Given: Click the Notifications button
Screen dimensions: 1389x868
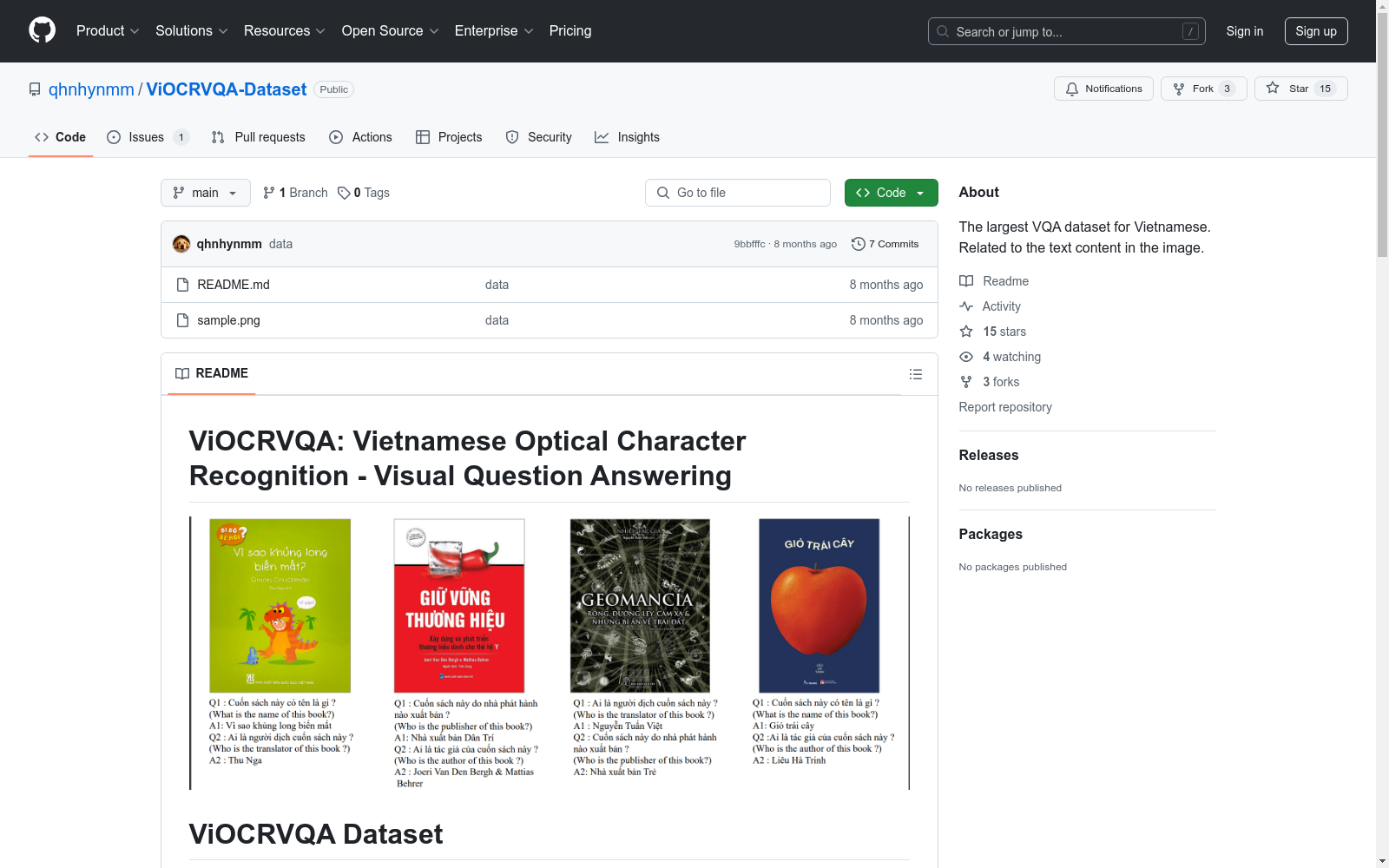Looking at the screenshot, I should pos(1103,89).
